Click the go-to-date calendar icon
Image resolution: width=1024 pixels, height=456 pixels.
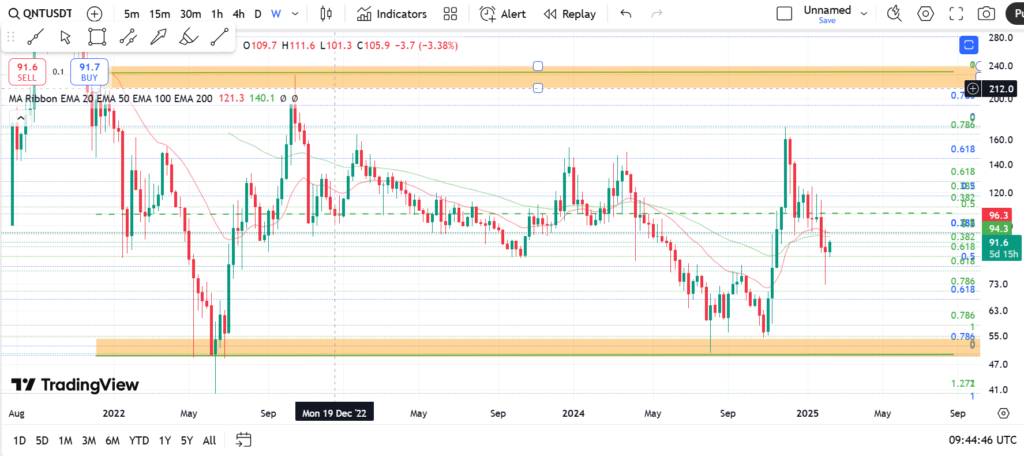point(243,440)
